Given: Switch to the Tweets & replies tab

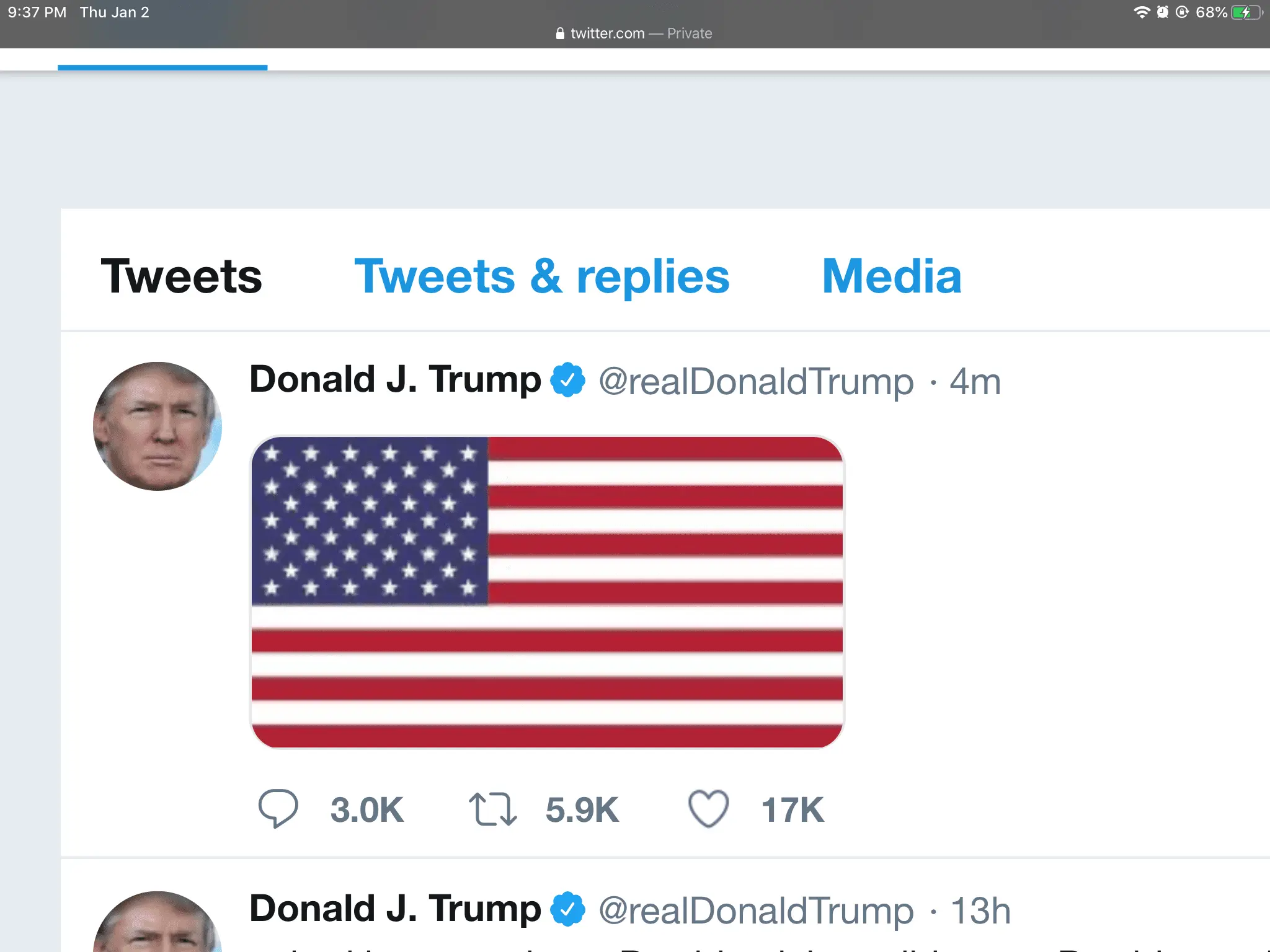Looking at the screenshot, I should [x=541, y=276].
